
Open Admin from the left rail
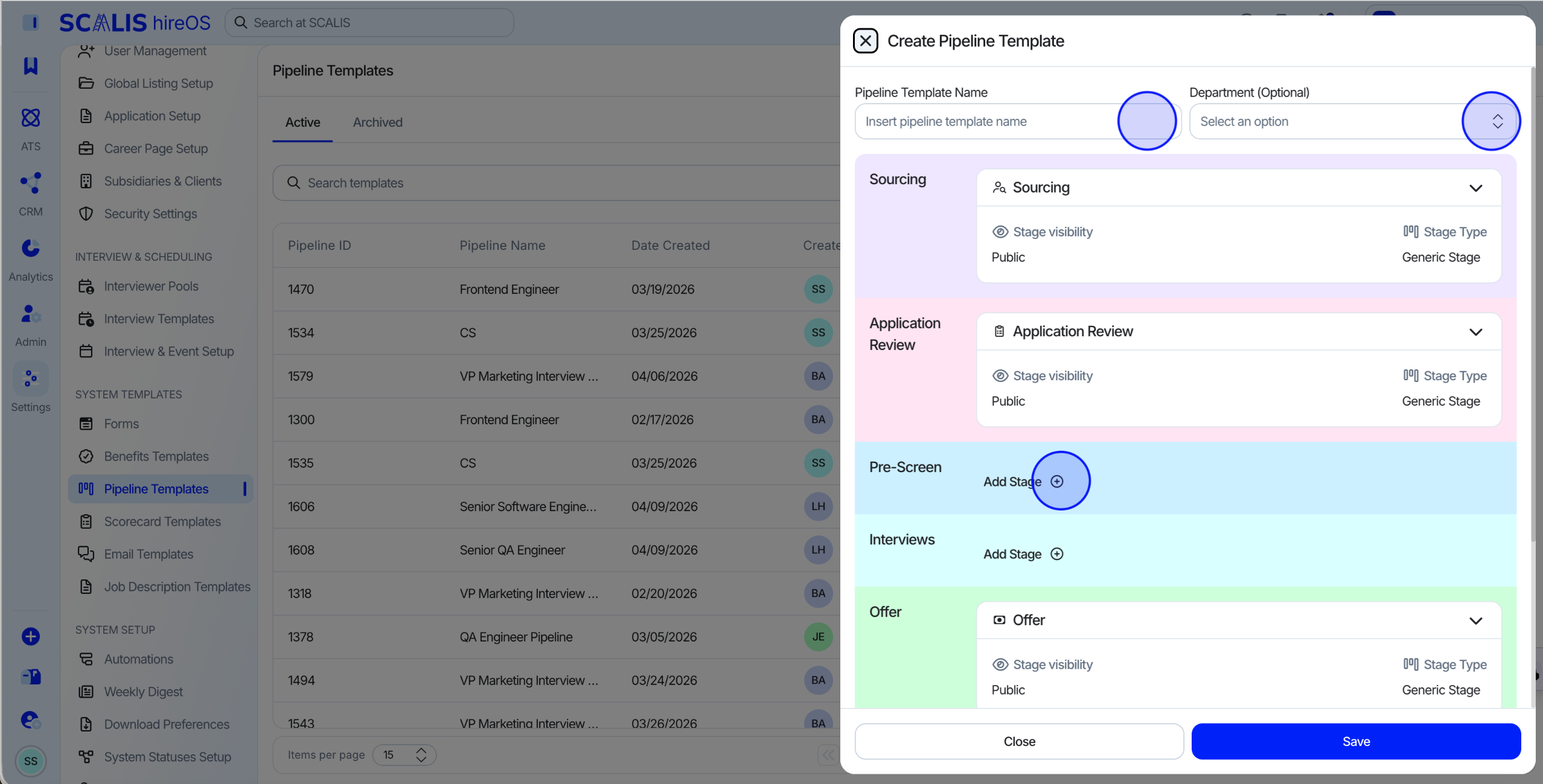(x=31, y=314)
